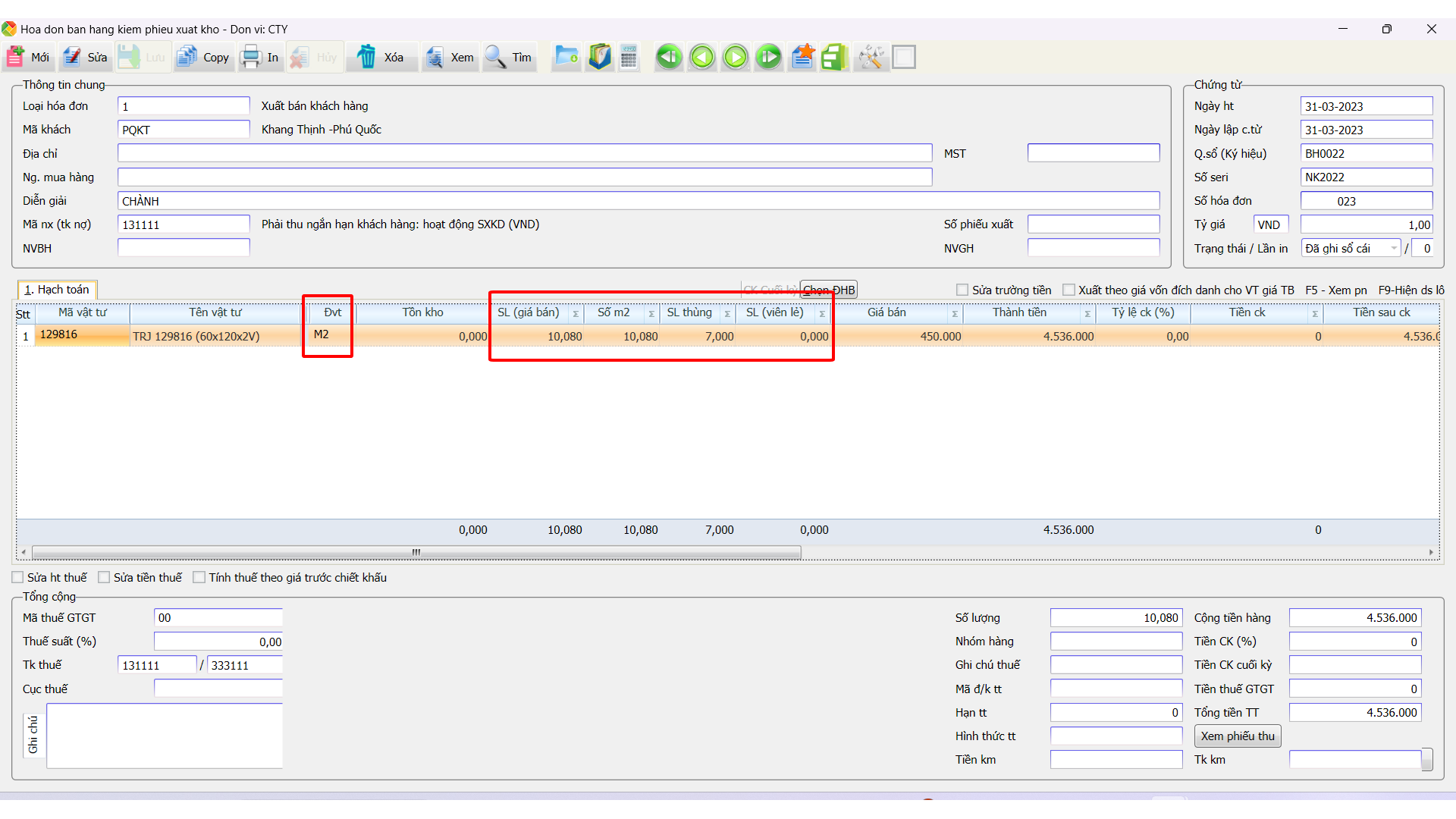Click the Tìm (search) magnifier icon
This screenshot has width=1456, height=819.
coord(495,57)
